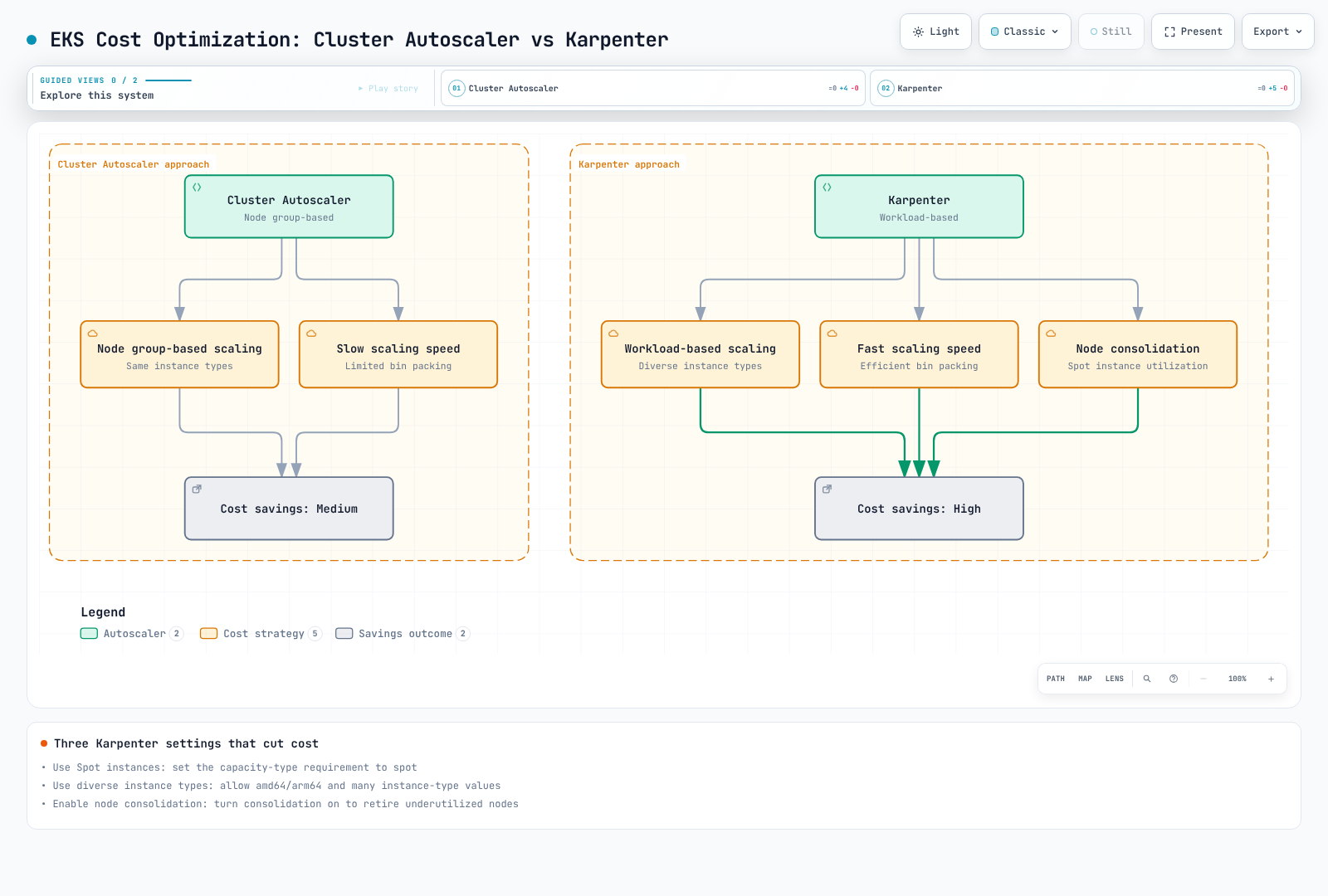Click the Cost strategy legend orange swatch
This screenshot has height=896, width=1328.
coord(209,634)
